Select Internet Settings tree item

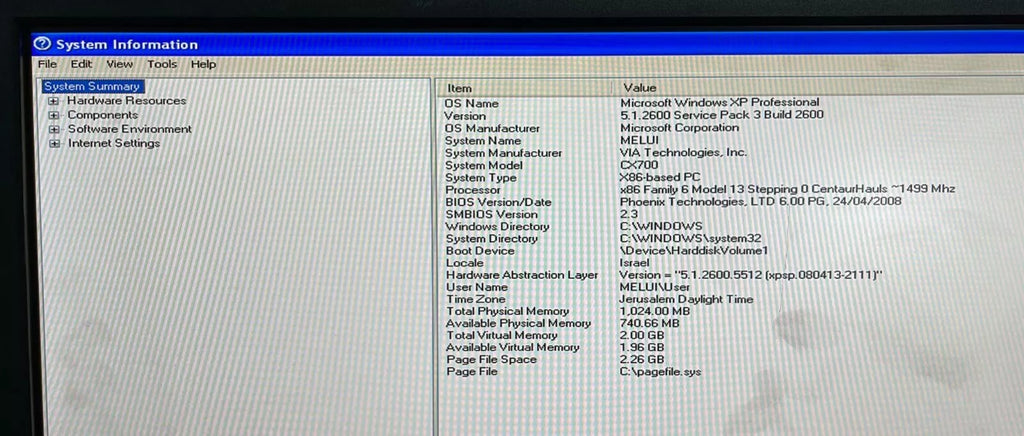click(114, 144)
